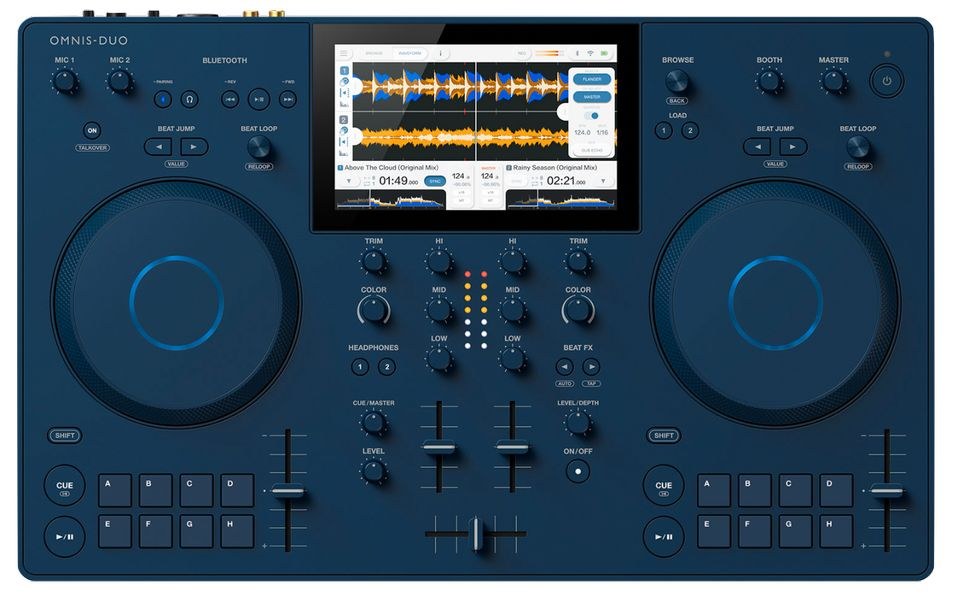960x602 pixels.
Task: Open the FLANGER effect selector
Action: [592, 79]
